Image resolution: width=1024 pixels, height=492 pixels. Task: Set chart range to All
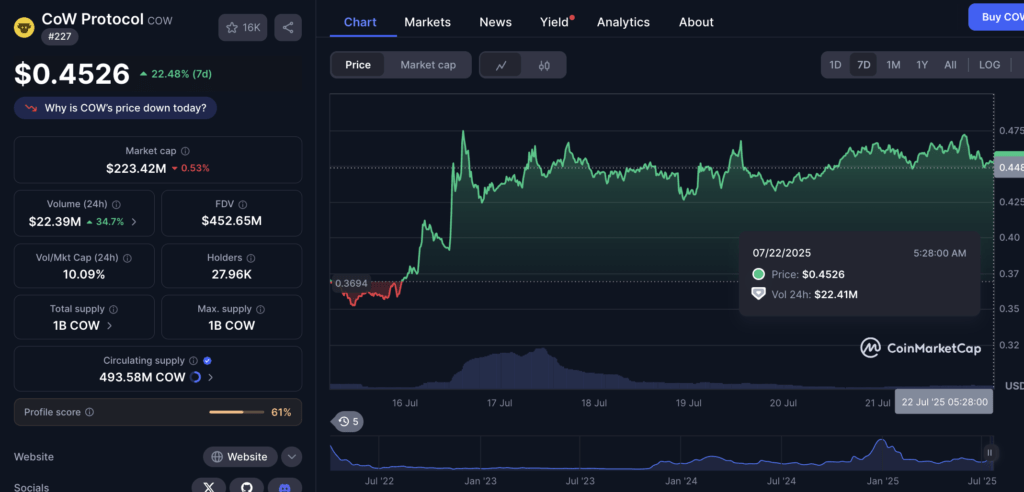pyautogui.click(x=950, y=65)
